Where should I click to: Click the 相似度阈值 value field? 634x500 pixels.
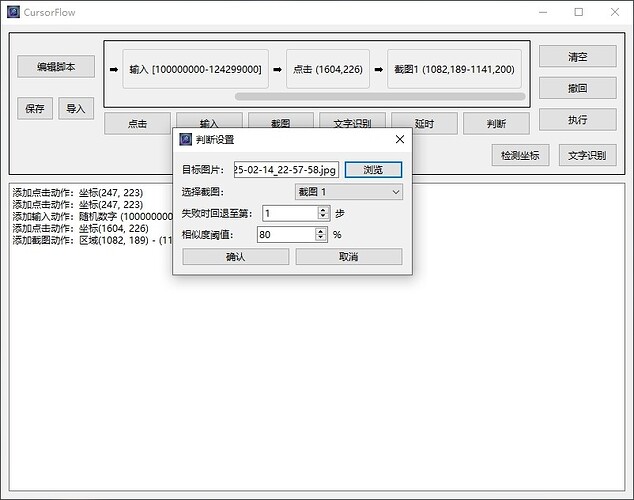[x=286, y=234]
